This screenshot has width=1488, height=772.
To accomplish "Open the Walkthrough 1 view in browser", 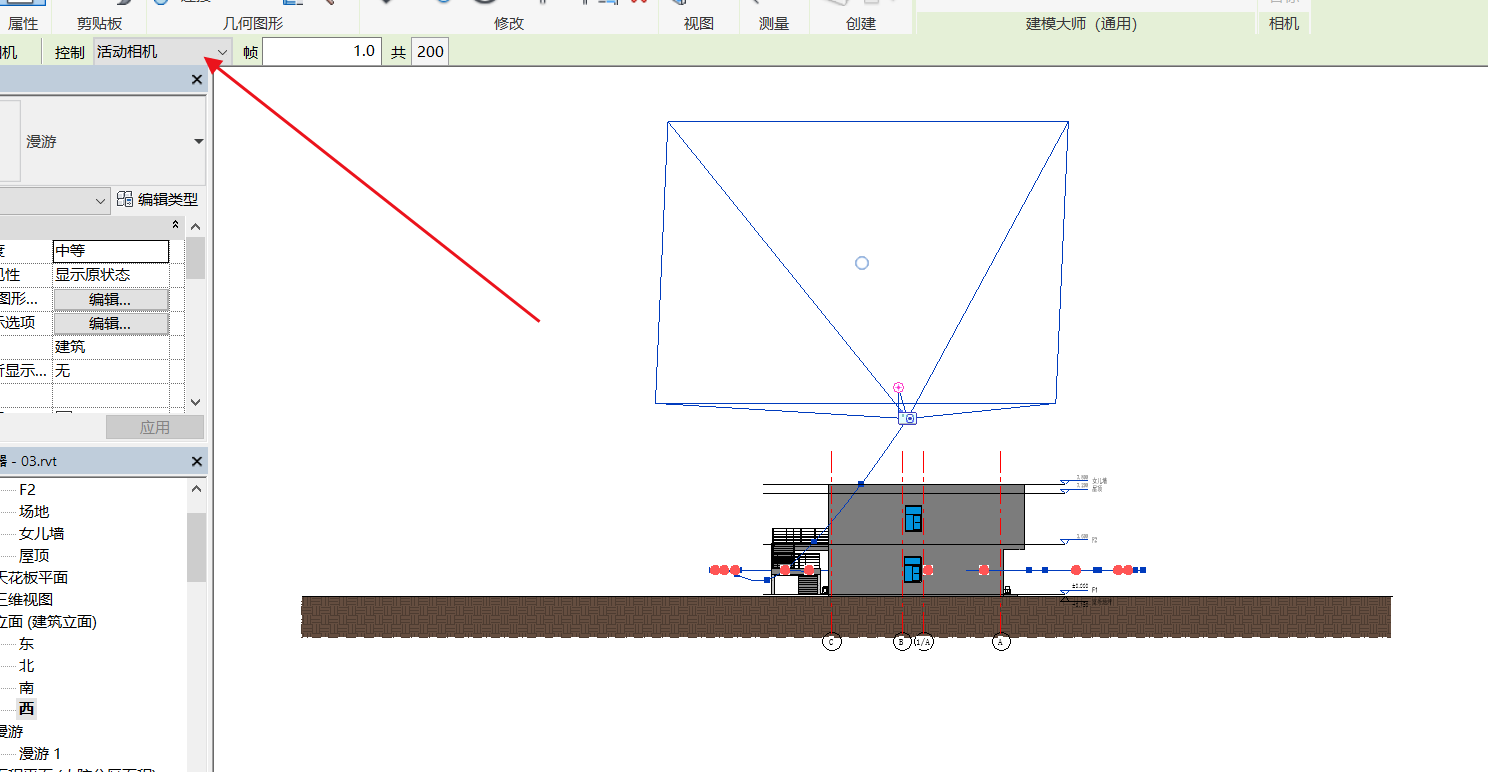I will [40, 754].
